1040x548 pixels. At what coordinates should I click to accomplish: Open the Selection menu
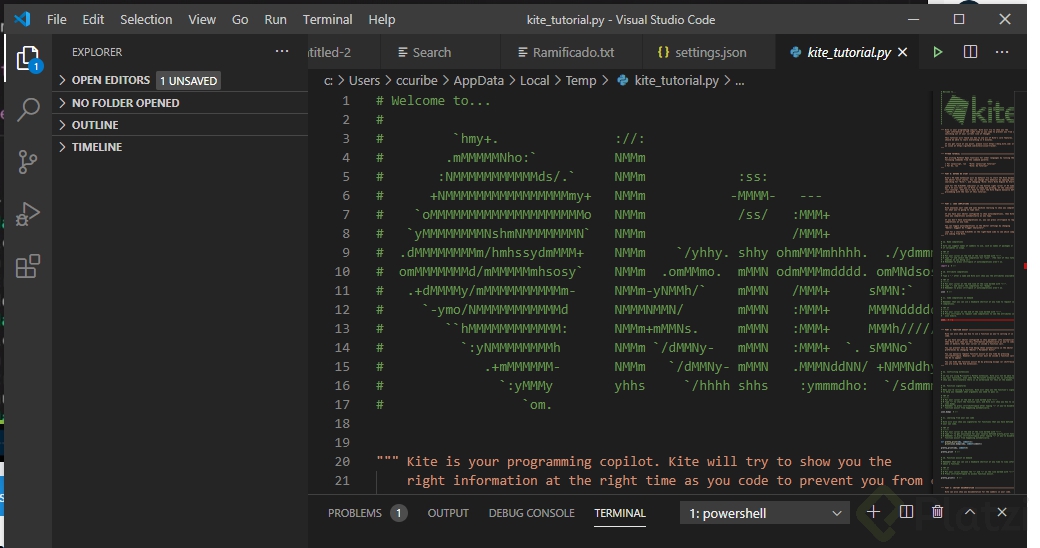[x=146, y=19]
